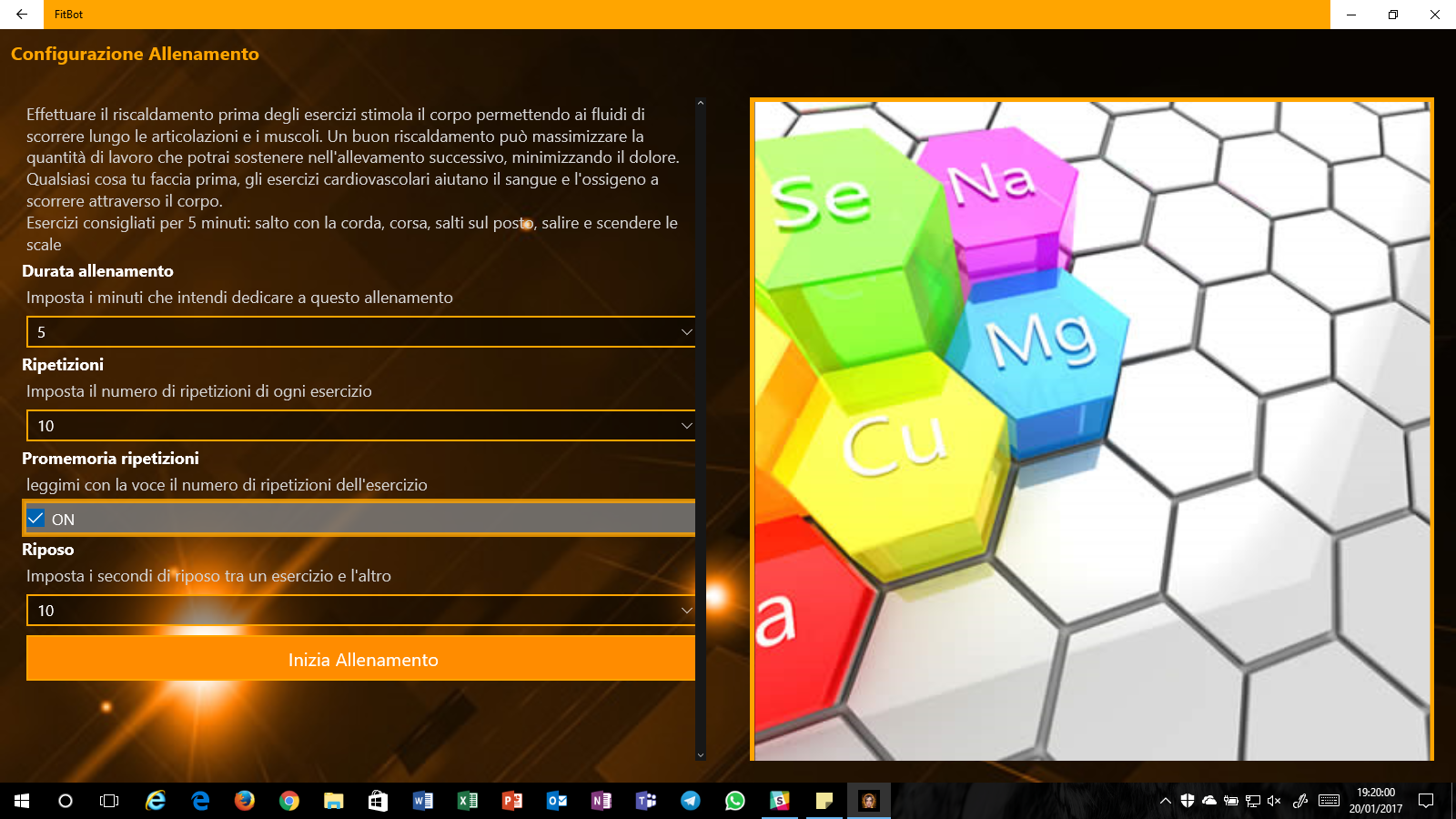Launch Google Chrome from taskbar
The image size is (1456, 819).
coord(289,801)
